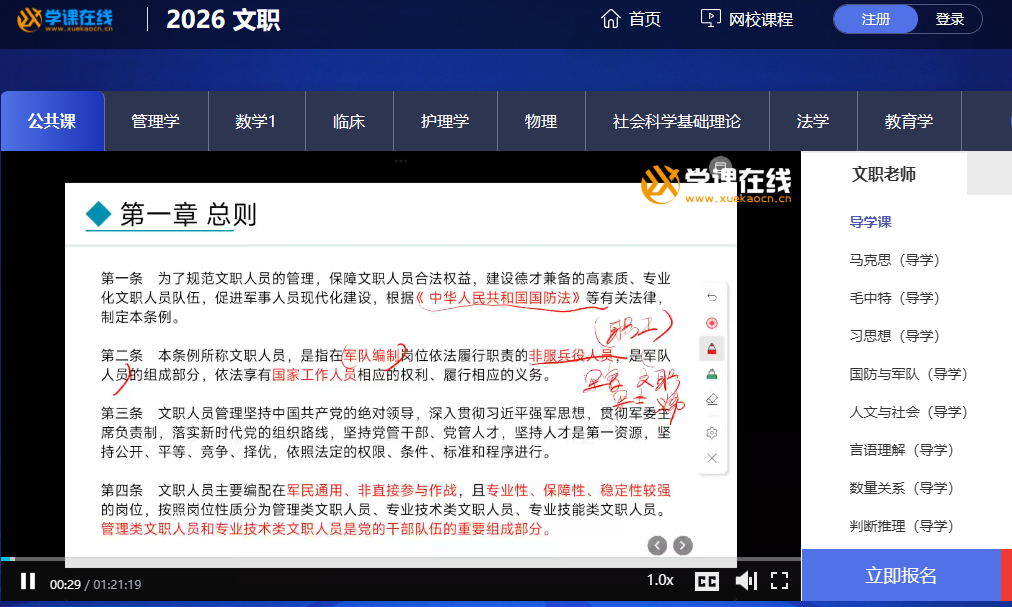1012x607 pixels.
Task: Go to the previous slide arrow
Action: (657, 546)
